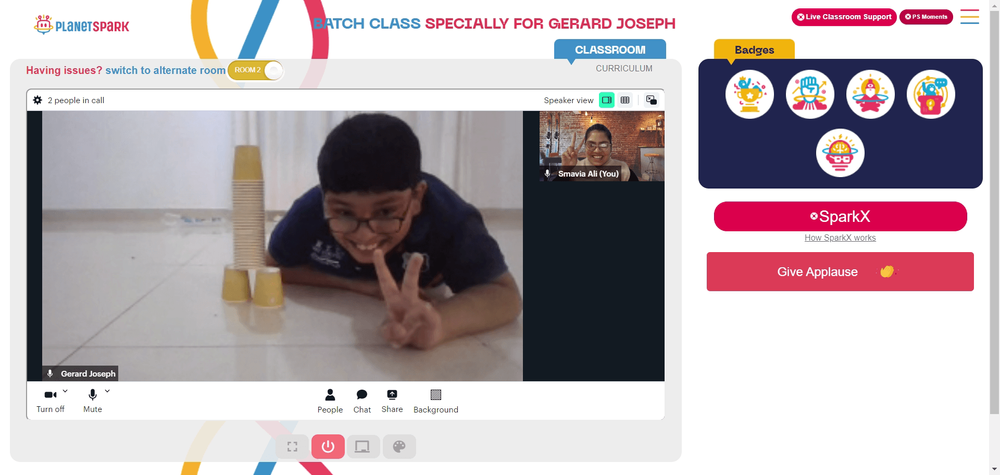This screenshot has width=1000, height=475.
Task: Open the Classroom tab
Action: click(x=610, y=50)
